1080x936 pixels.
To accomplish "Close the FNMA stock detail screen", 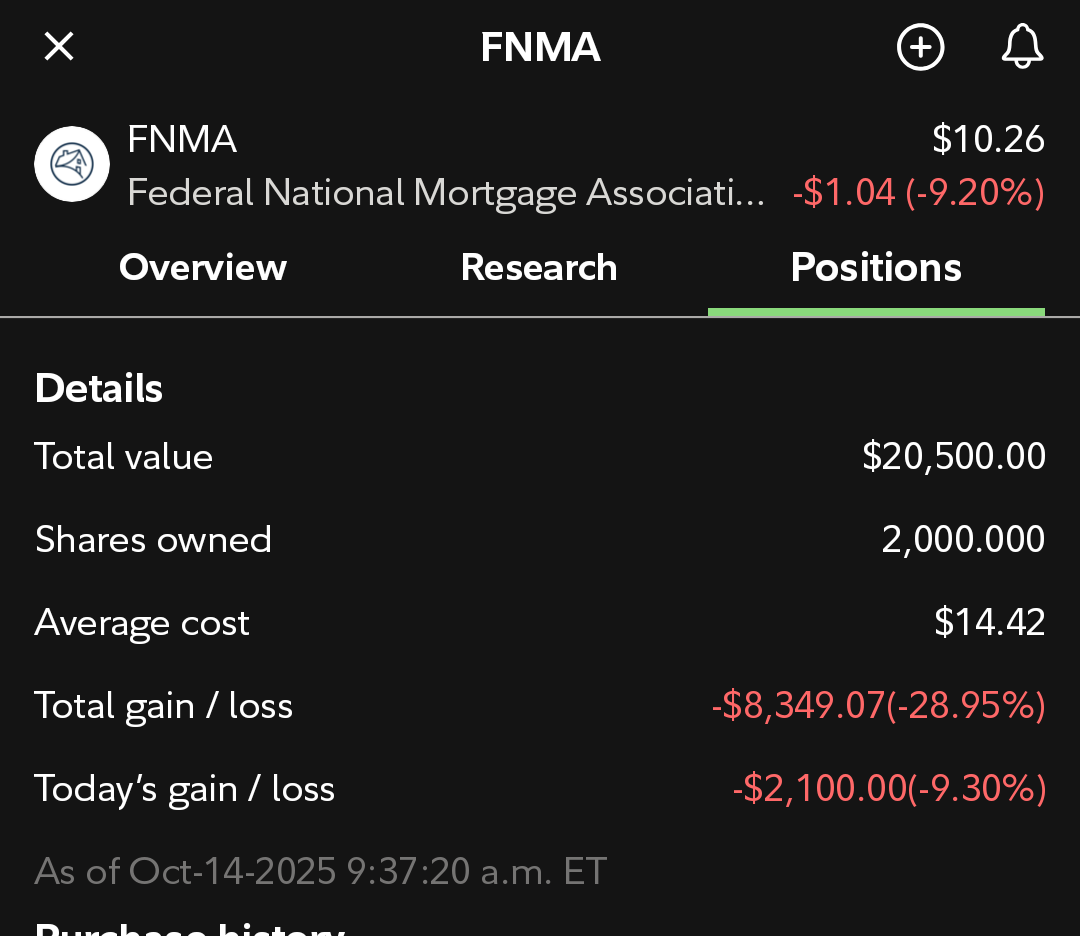I will pos(59,47).
